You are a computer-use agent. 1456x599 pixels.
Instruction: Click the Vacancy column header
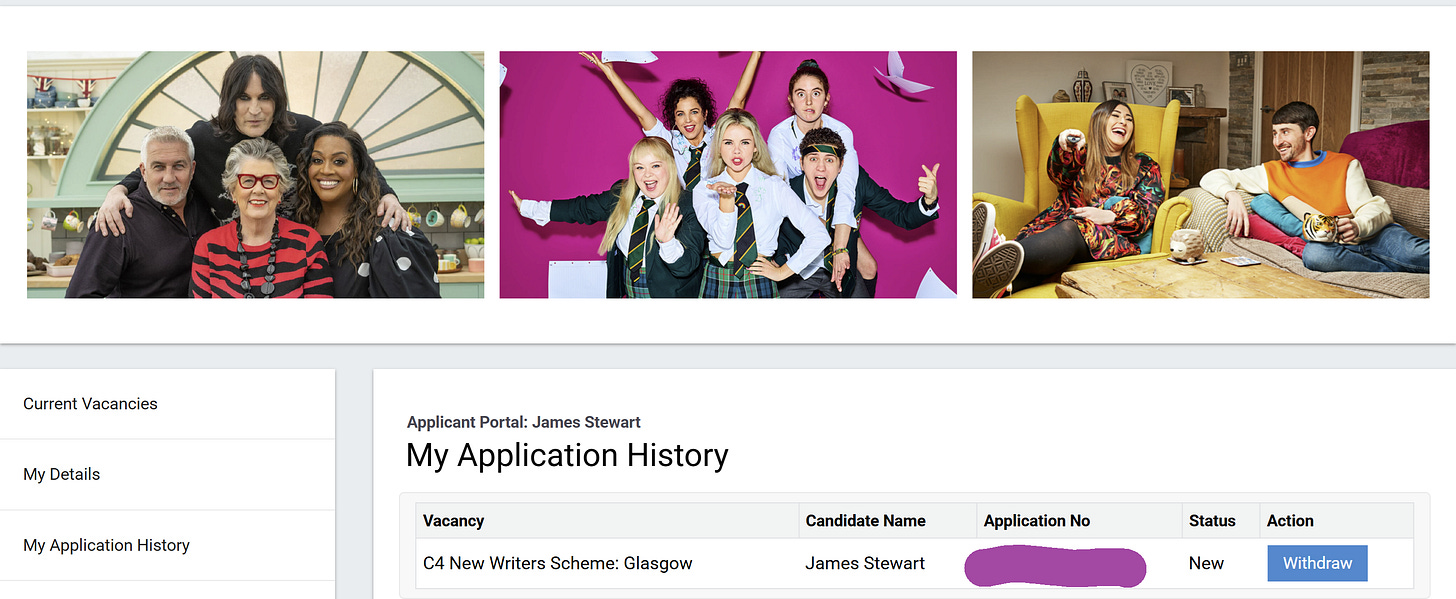click(607, 521)
